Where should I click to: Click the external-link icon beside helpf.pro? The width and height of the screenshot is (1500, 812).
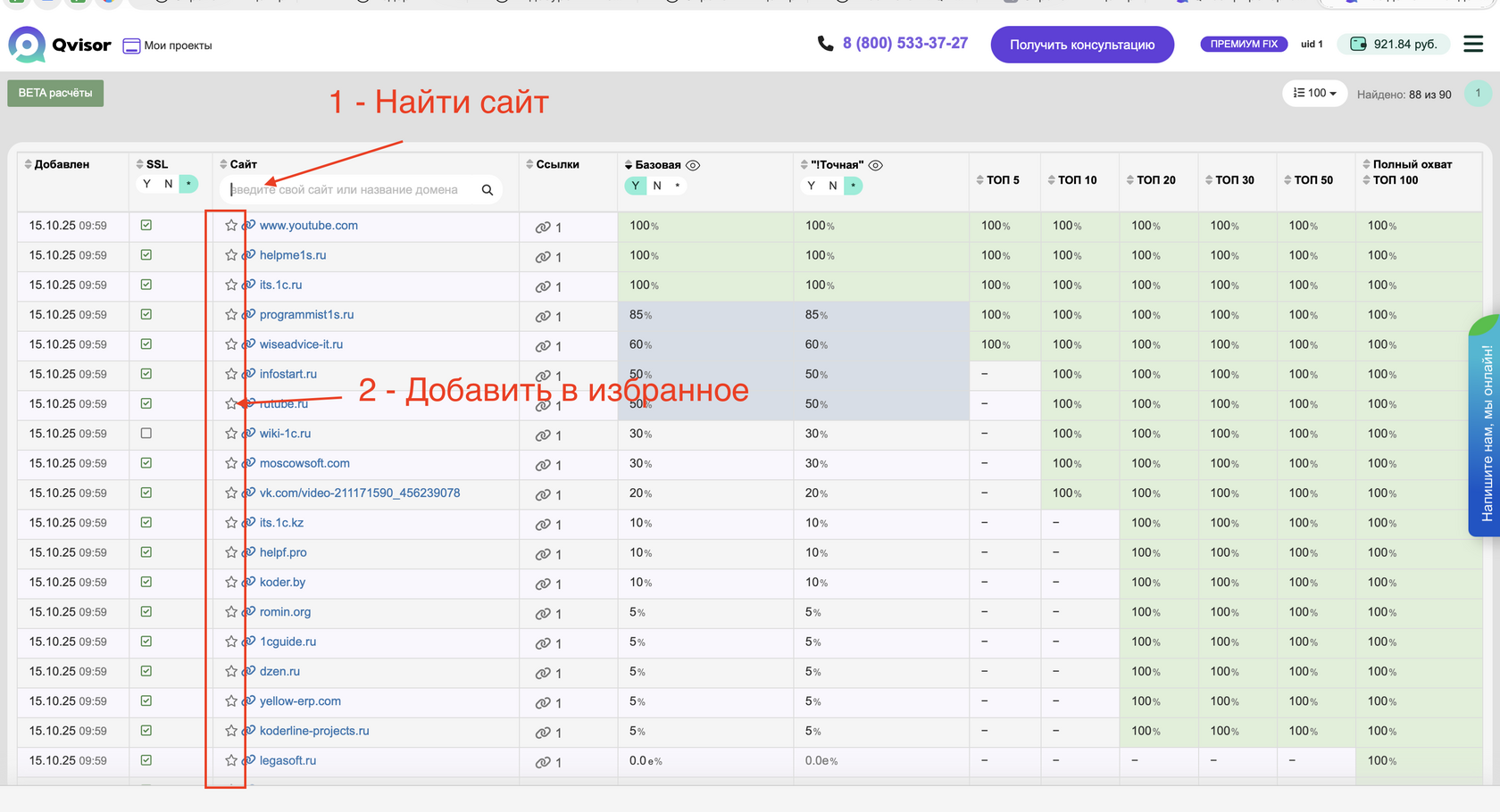[249, 552]
